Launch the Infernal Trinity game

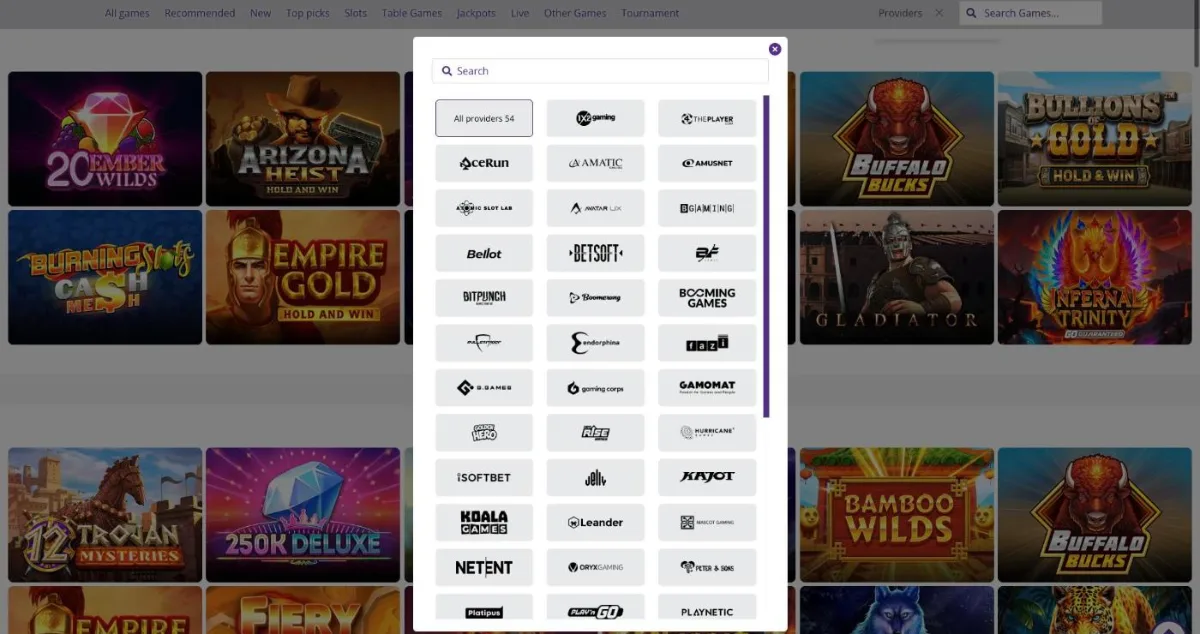(1095, 277)
